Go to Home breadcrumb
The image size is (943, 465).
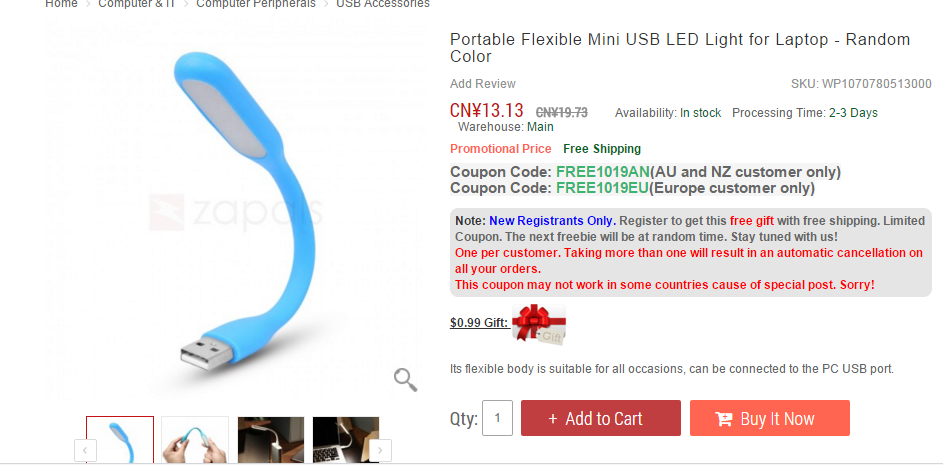[x=61, y=4]
